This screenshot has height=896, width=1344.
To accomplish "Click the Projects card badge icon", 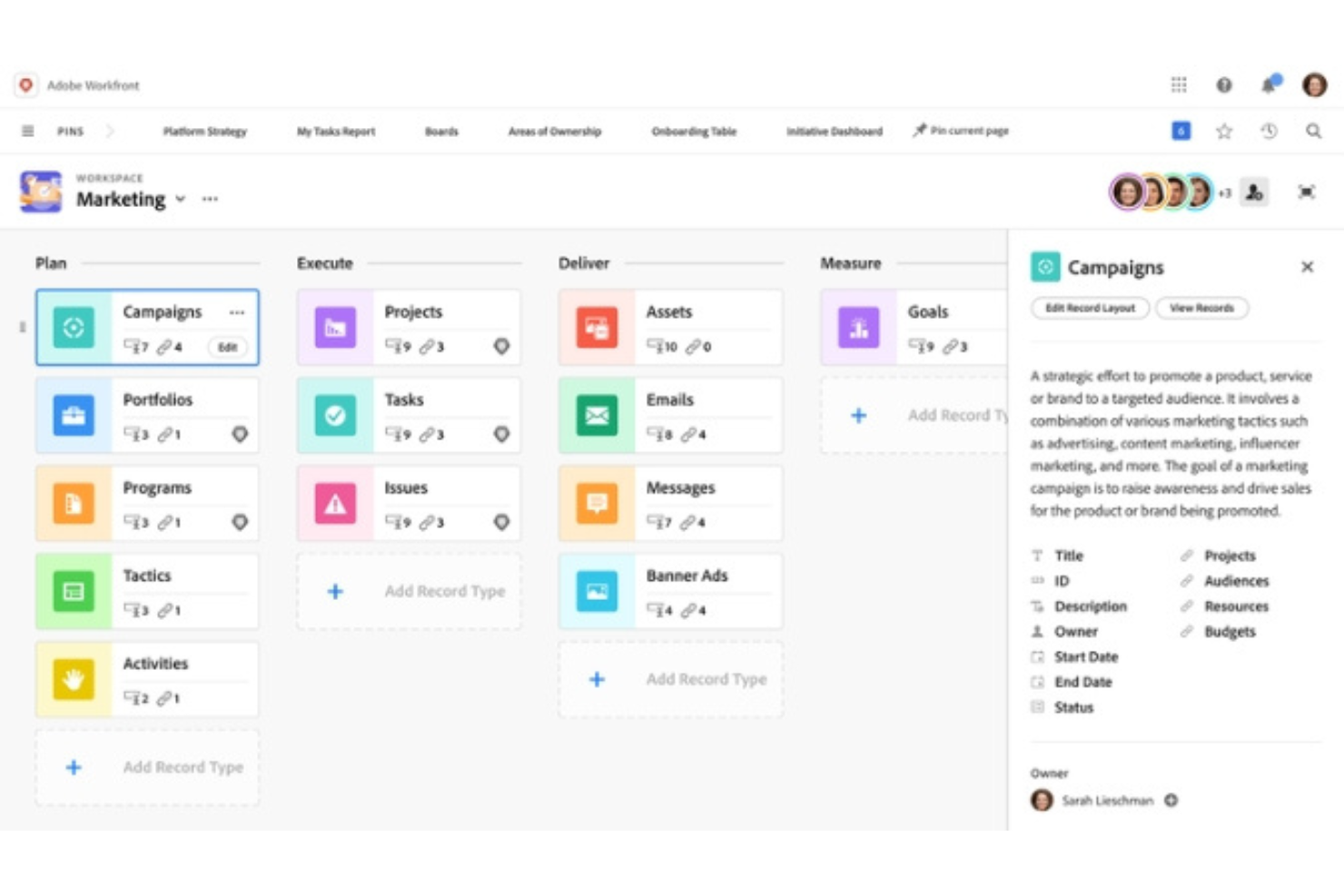I will 501,346.
